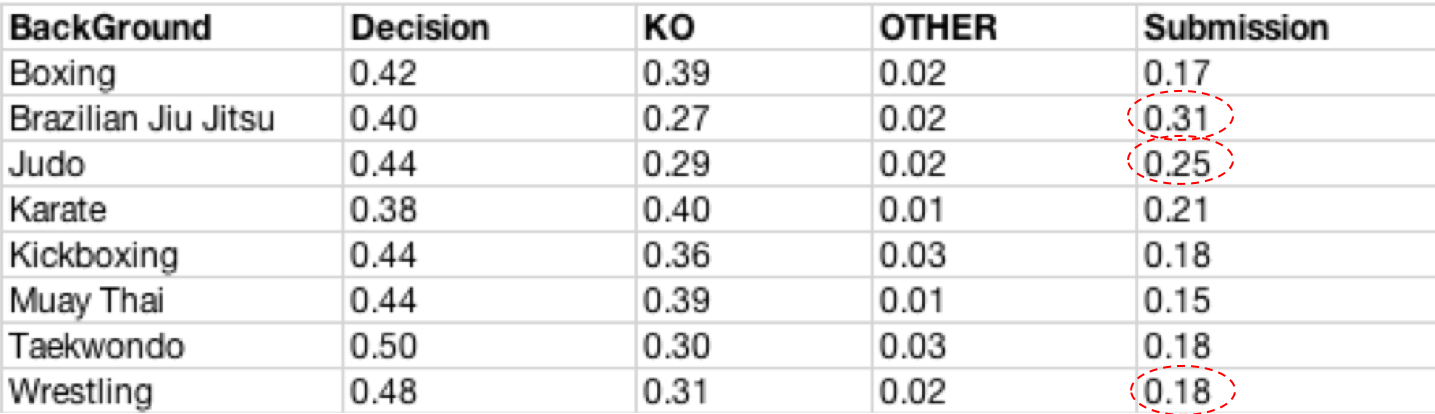Select the circled Judo Submission value 0.25
Viewport: 1435px width, 414px height.
[1178, 164]
